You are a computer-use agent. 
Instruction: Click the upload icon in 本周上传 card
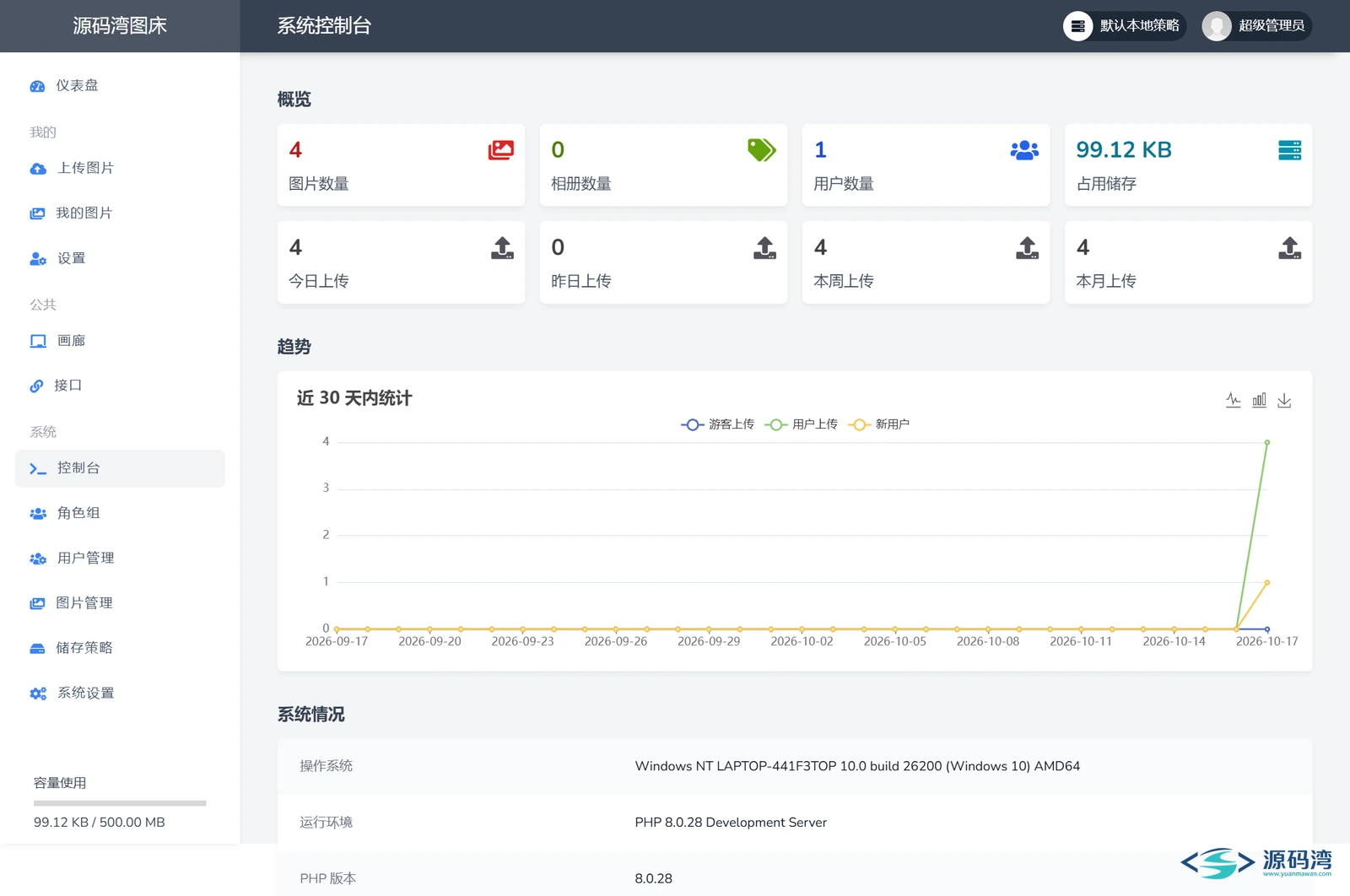[1027, 248]
